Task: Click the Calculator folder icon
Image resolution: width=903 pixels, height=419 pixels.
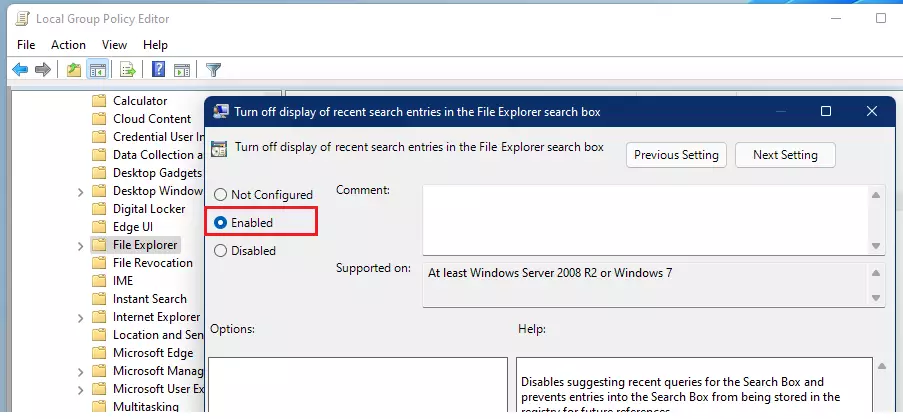Action: (99, 101)
